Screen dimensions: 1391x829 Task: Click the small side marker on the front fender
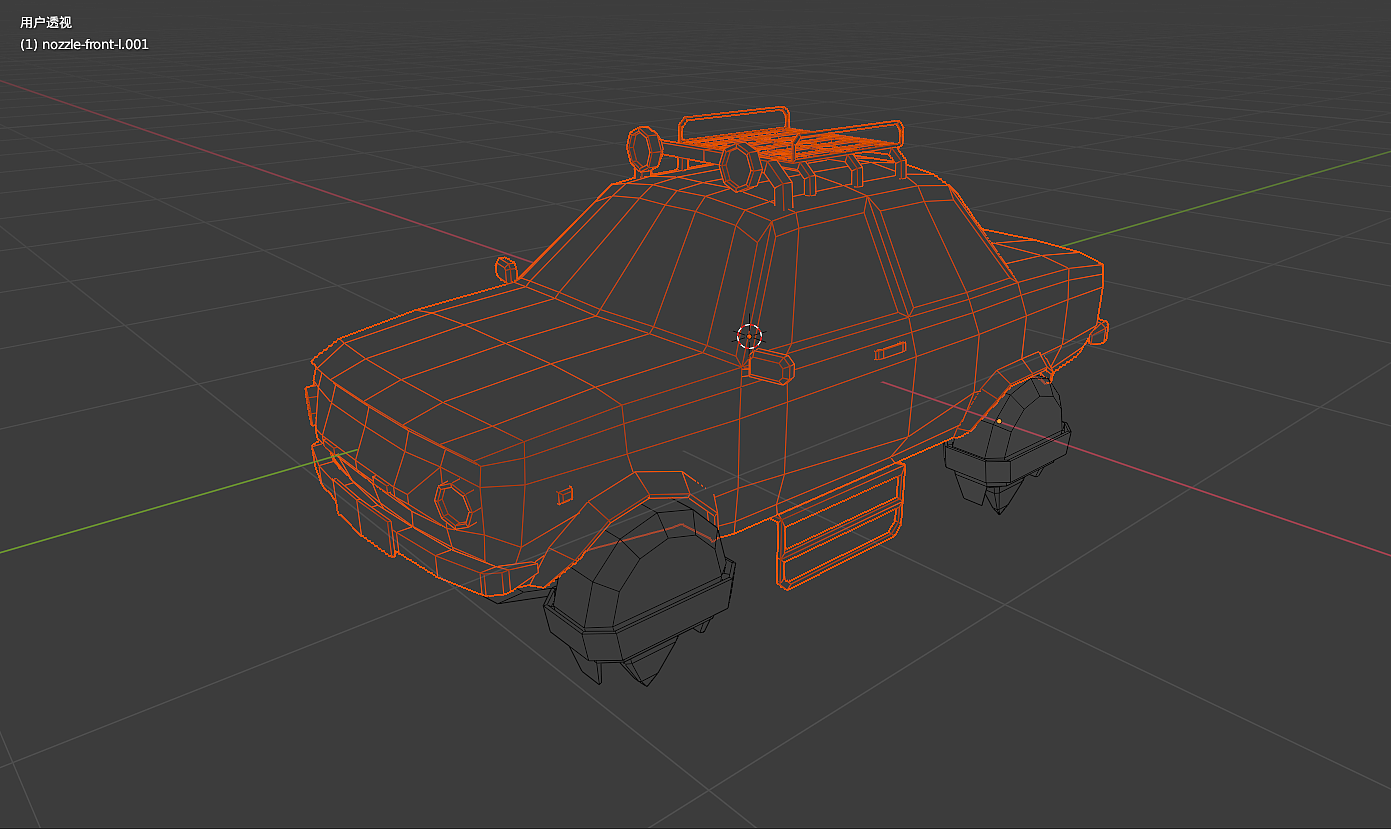tap(565, 494)
